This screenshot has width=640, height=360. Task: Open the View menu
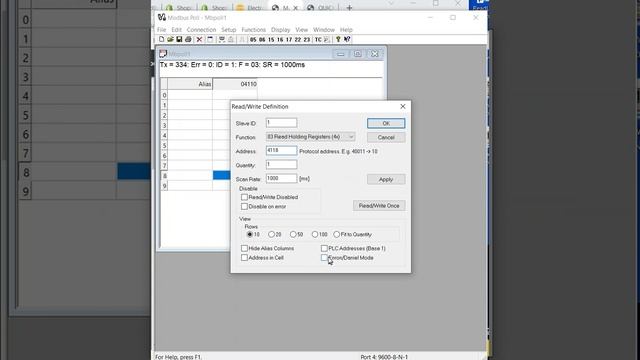(x=302, y=30)
